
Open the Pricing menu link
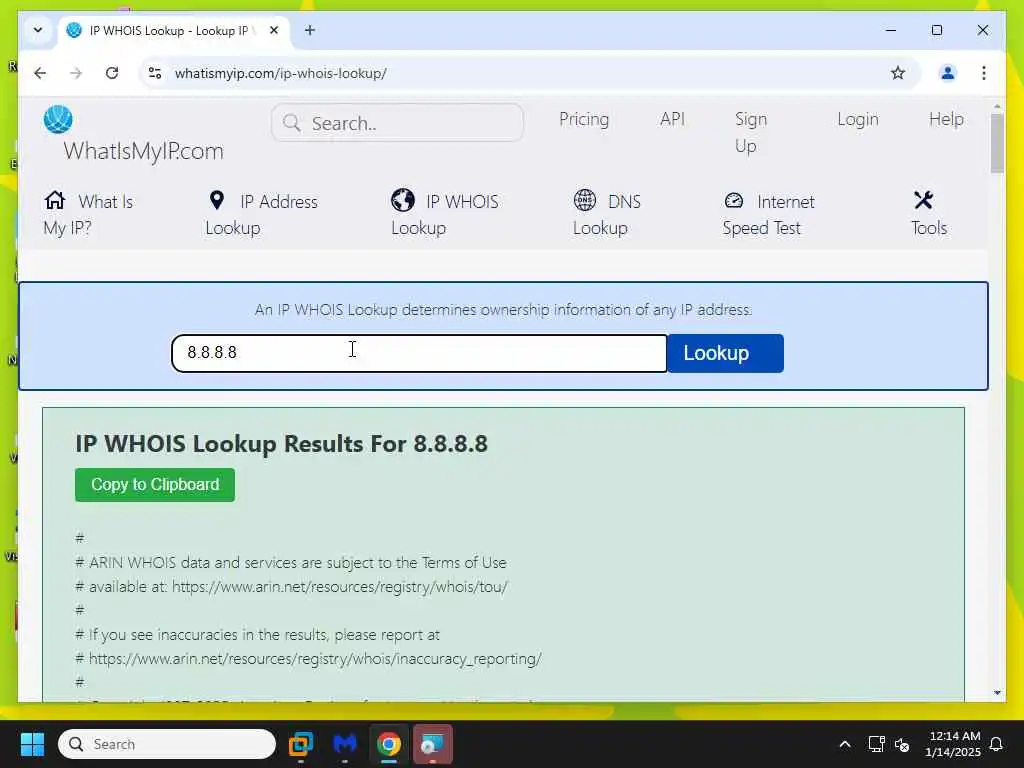tap(584, 119)
